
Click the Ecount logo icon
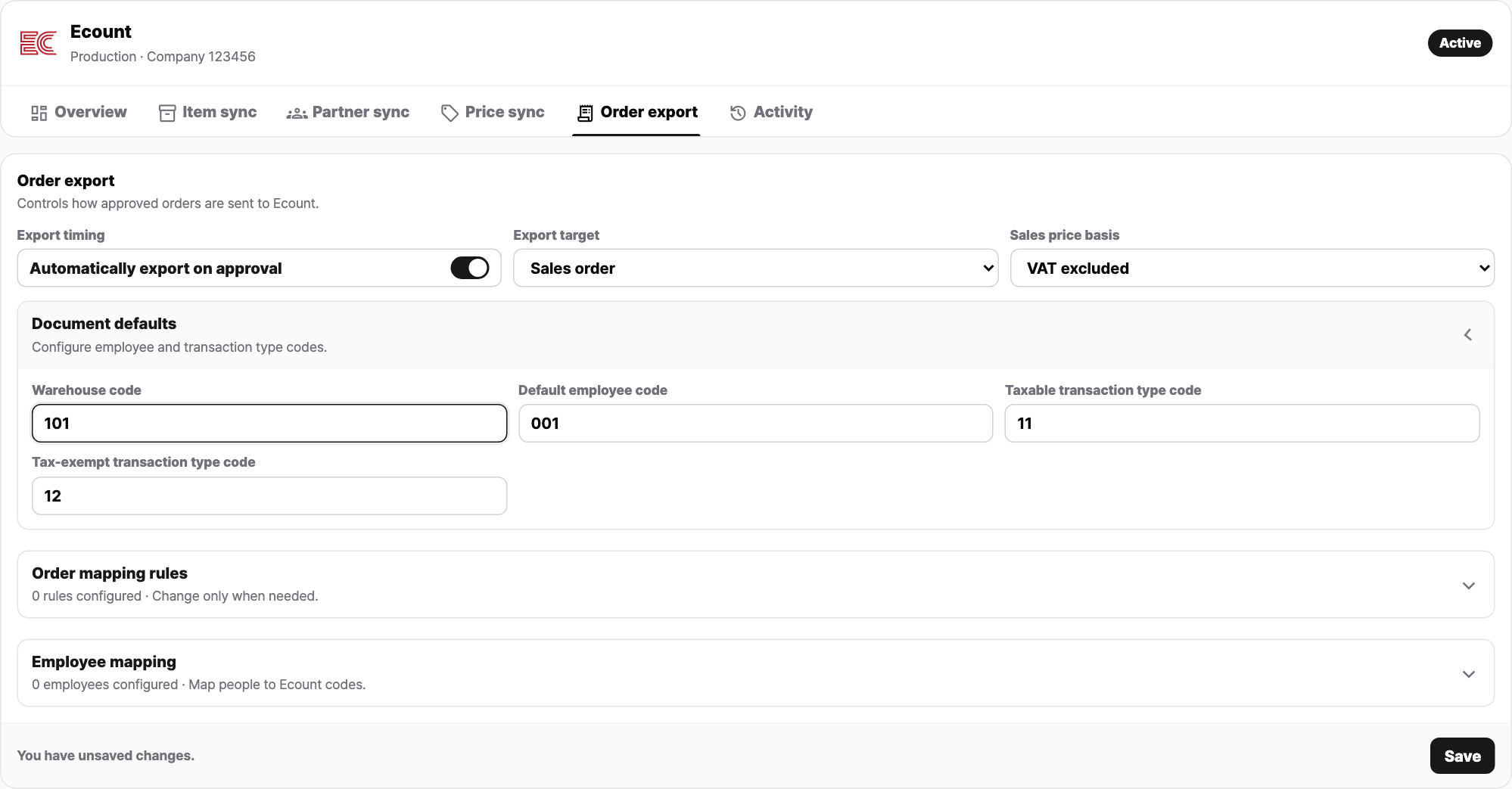(x=38, y=43)
